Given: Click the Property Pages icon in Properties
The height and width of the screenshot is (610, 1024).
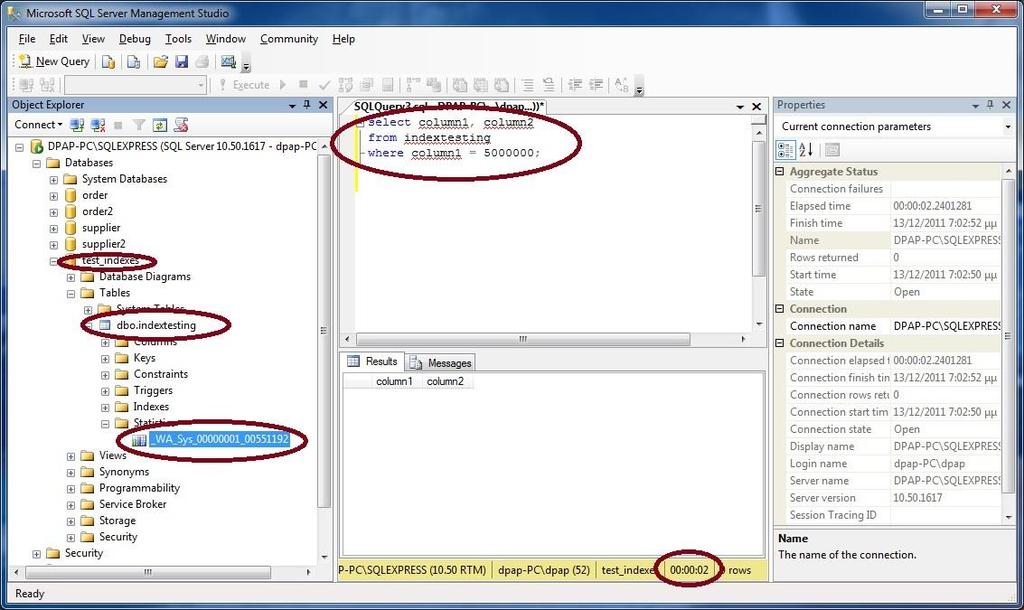Looking at the screenshot, I should click(832, 150).
